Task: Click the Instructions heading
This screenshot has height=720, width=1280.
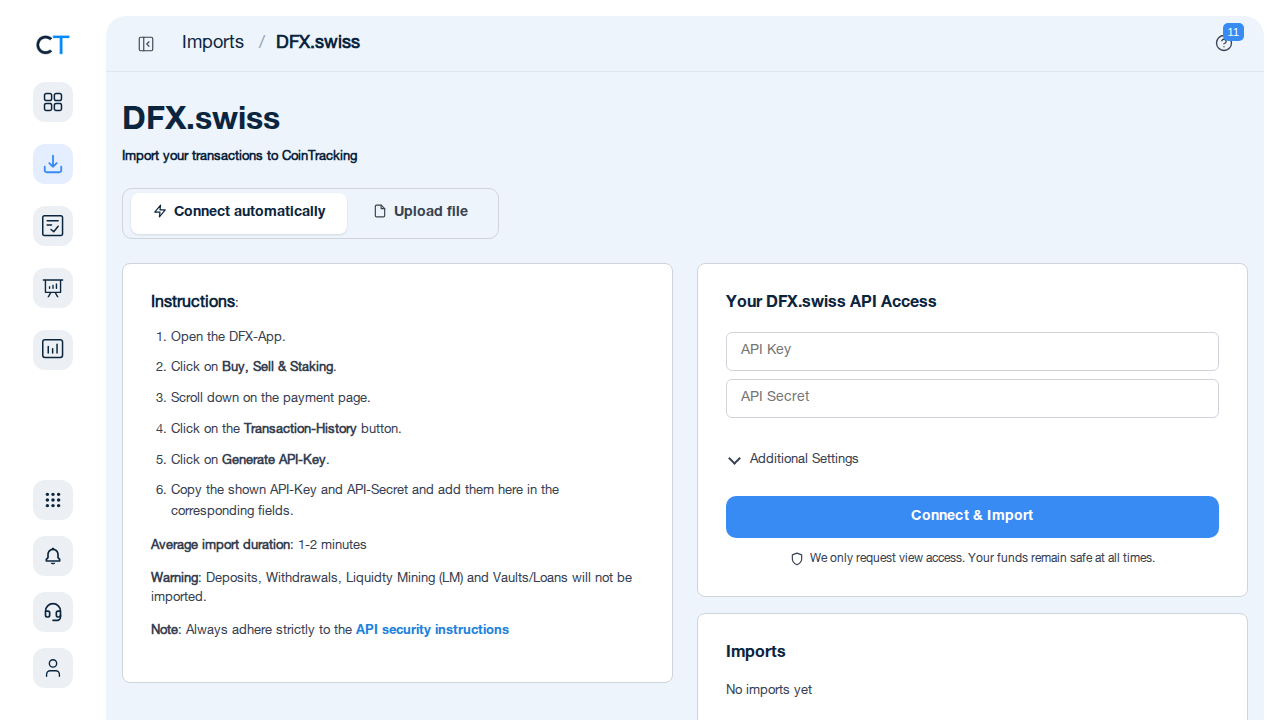Action: [x=194, y=302]
